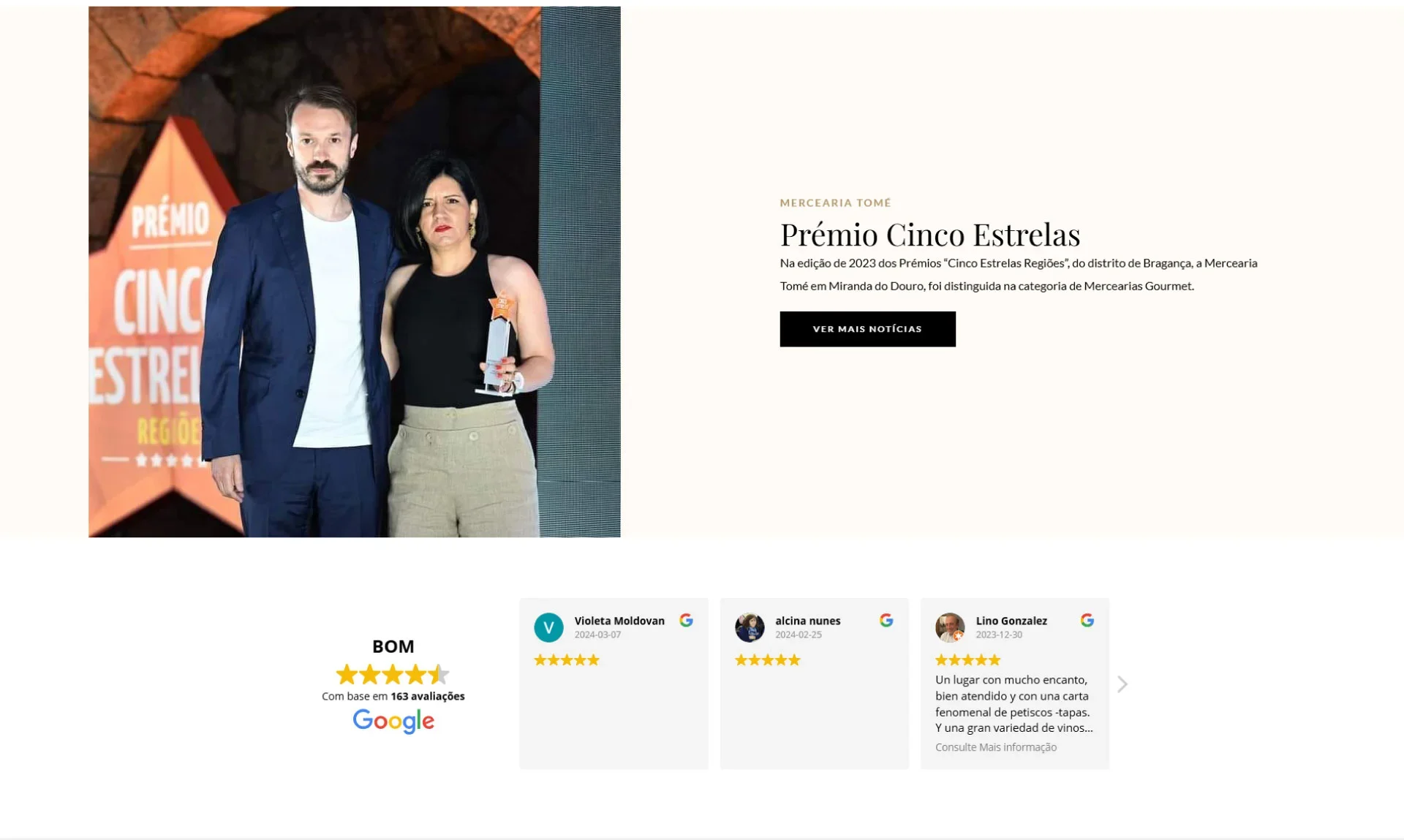
Task: Click the five stars on alcina's review
Action: (768, 660)
